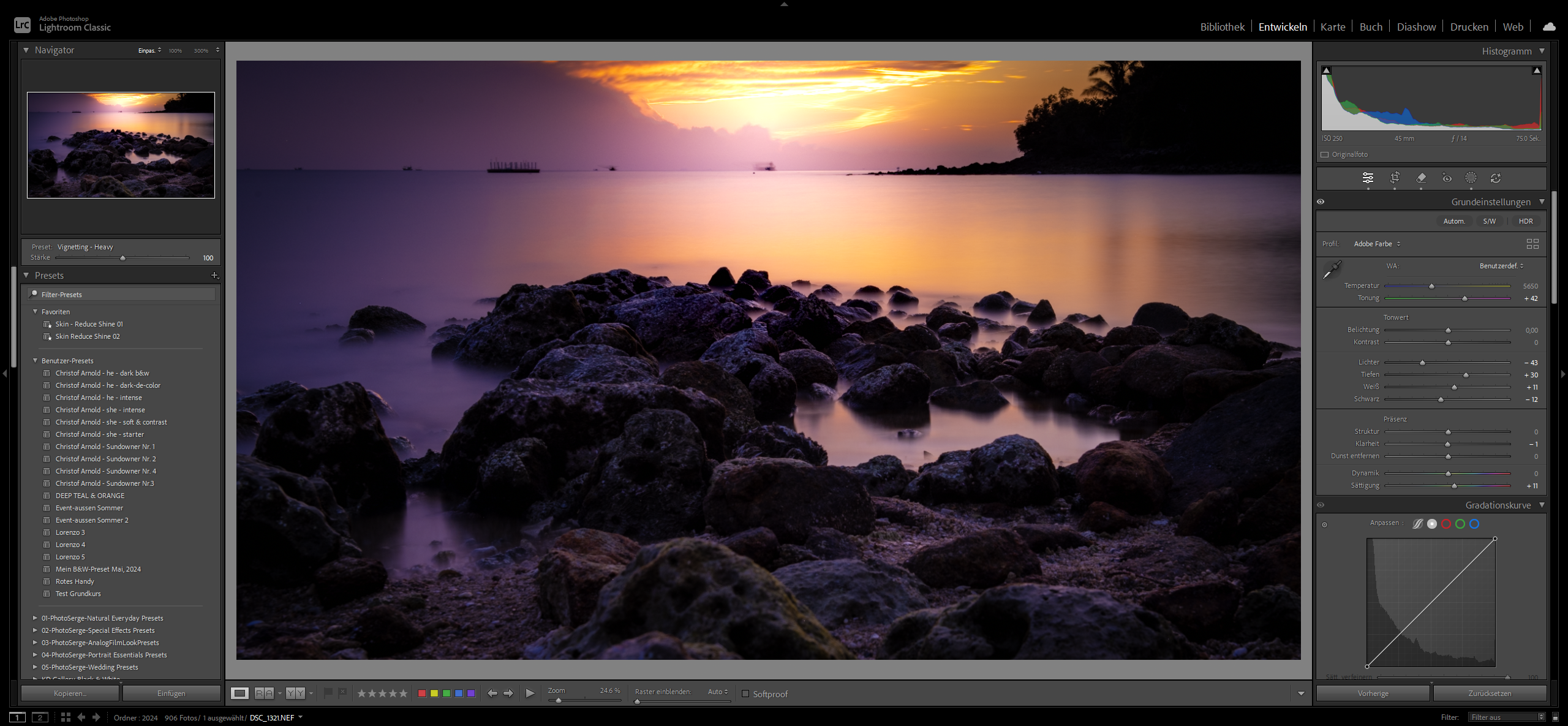The image size is (1568, 726).
Task: Open the Masking tool
Action: [x=1471, y=178]
